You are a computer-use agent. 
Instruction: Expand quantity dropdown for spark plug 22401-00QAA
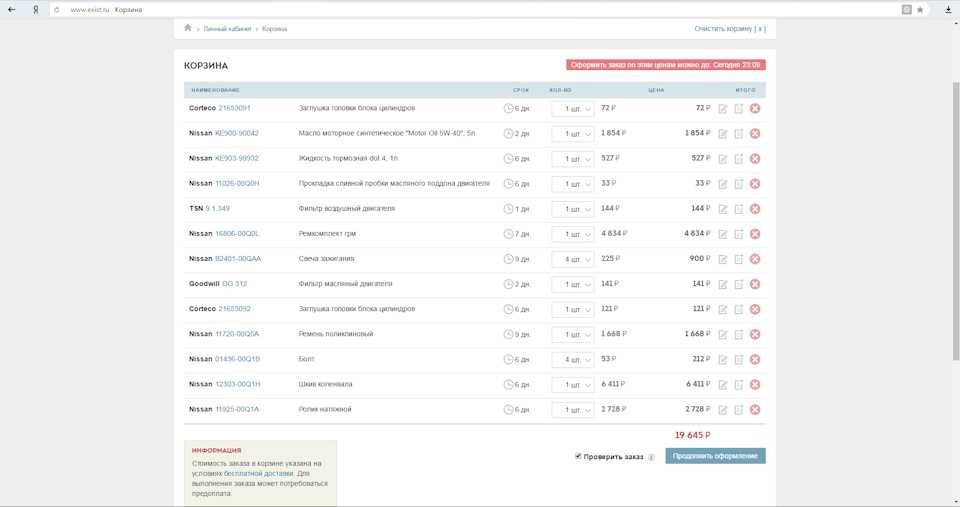tap(573, 259)
